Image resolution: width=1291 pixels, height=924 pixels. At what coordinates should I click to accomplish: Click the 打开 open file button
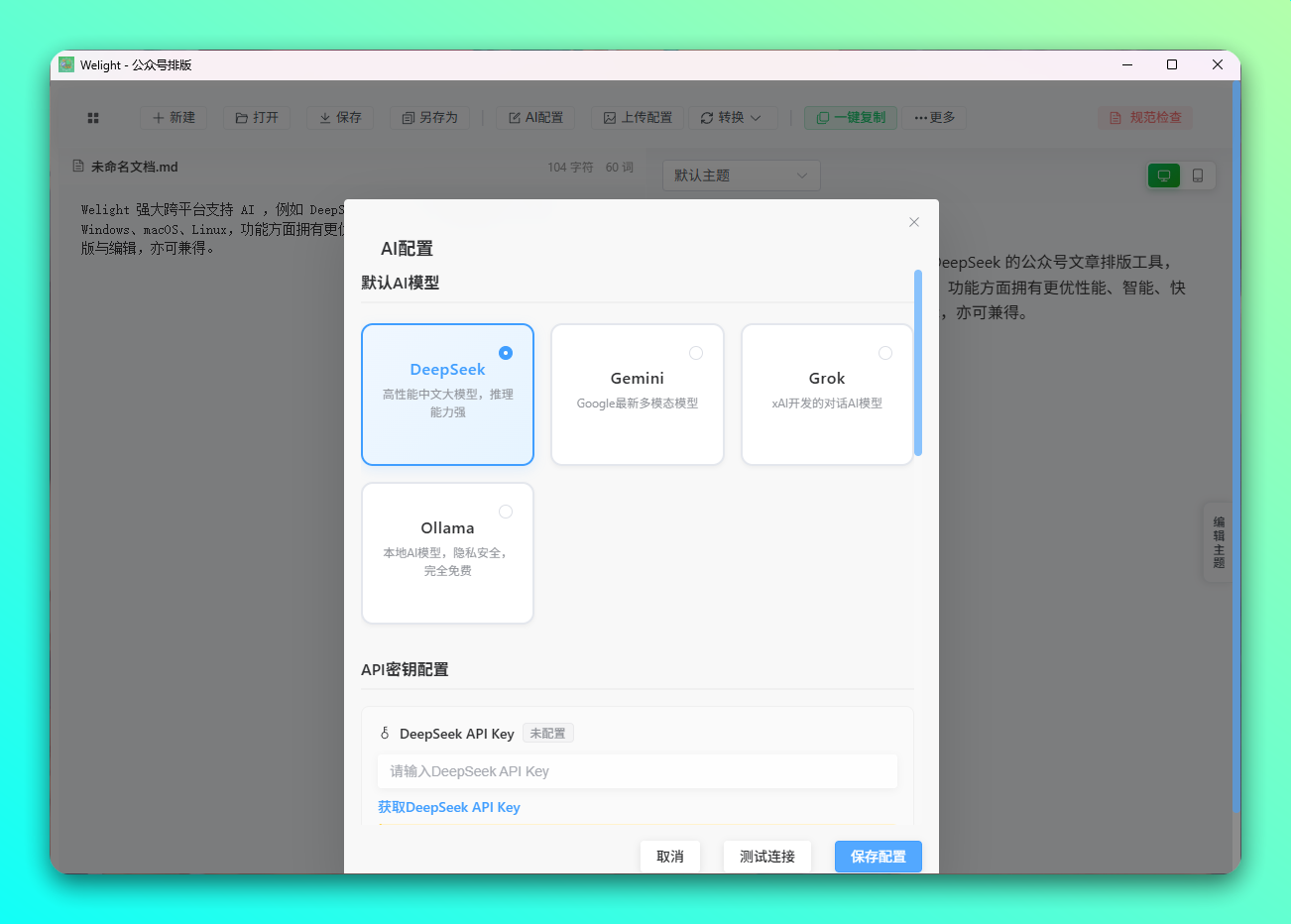click(257, 118)
